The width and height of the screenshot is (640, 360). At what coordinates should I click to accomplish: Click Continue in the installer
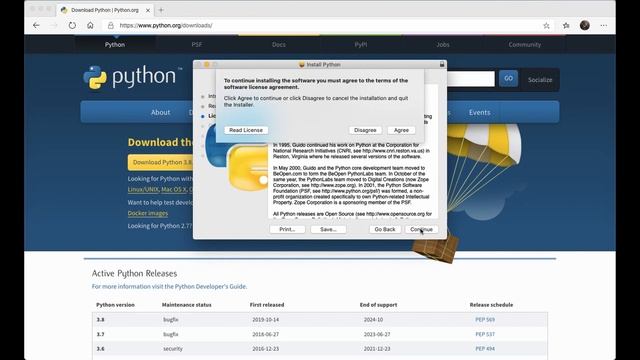(x=421, y=229)
